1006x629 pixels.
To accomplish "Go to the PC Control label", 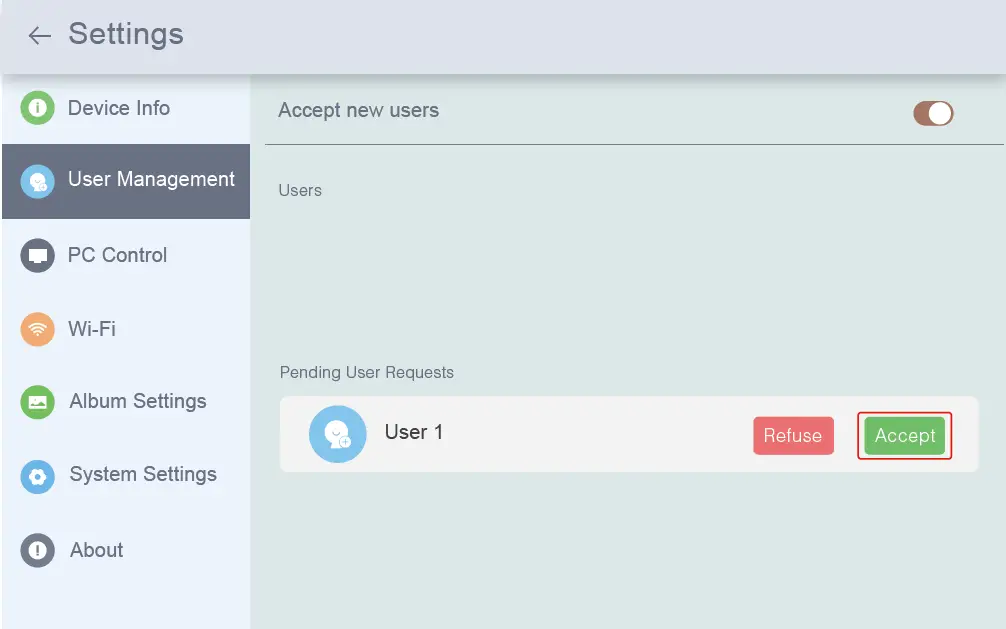I will coord(117,255).
